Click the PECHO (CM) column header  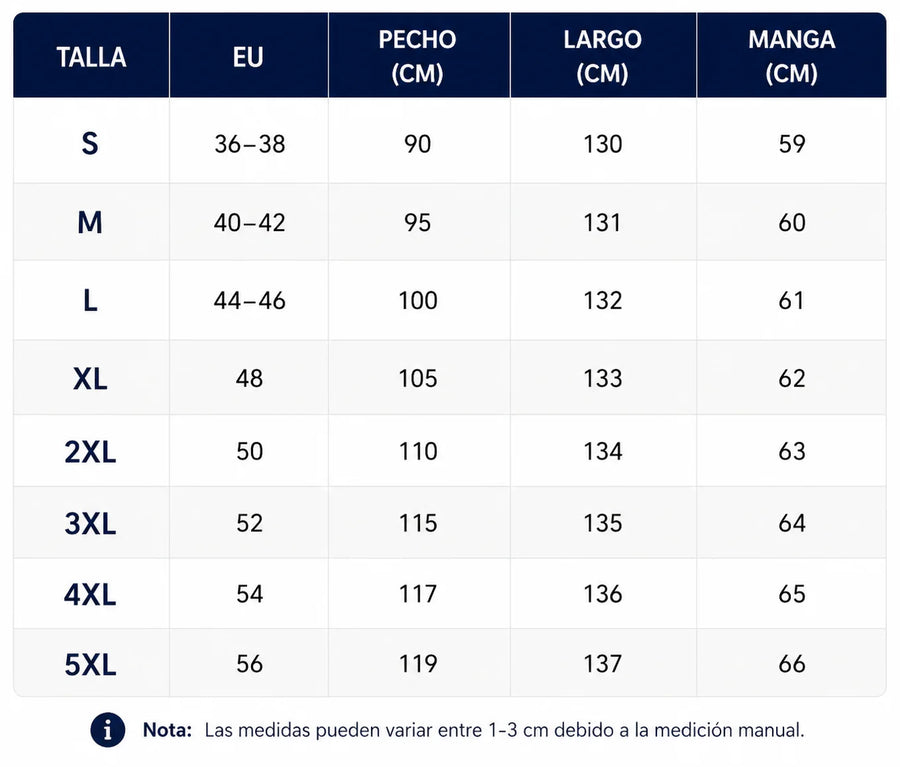pos(418,56)
